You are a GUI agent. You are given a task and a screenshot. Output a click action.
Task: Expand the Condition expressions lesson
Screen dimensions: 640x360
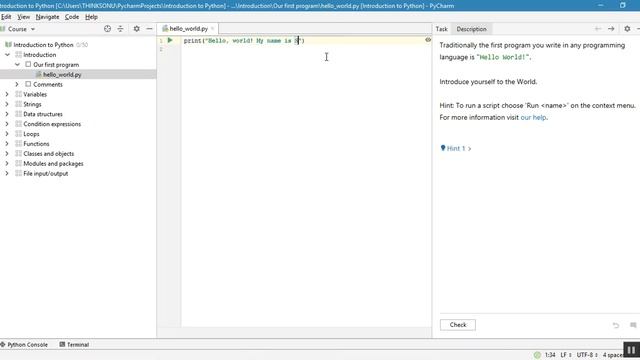click(7, 124)
